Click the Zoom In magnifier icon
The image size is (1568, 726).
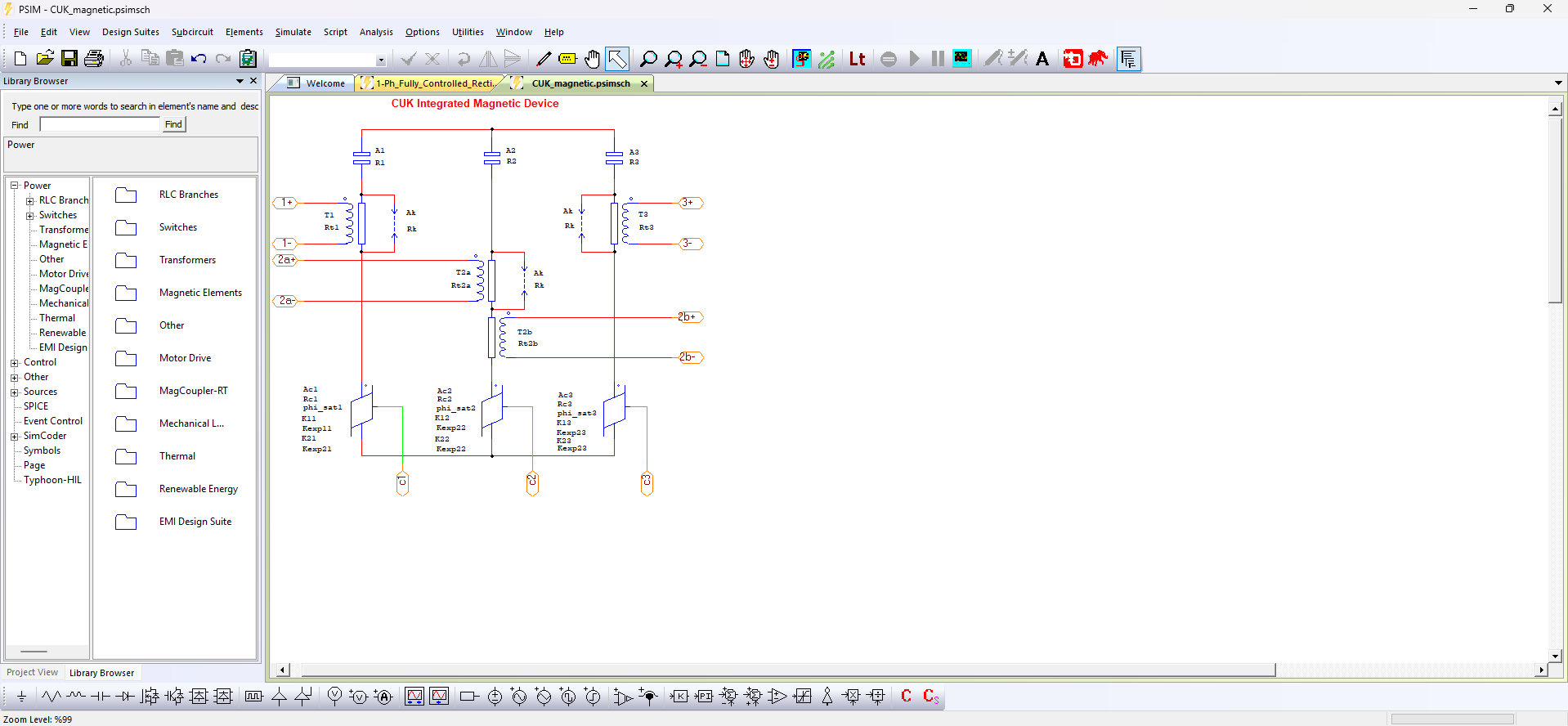673,59
